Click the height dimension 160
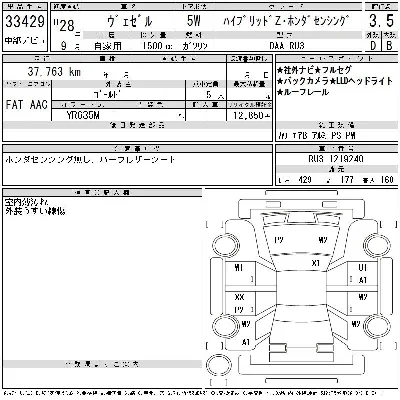This screenshot has width=400, height=400. tap(387, 180)
